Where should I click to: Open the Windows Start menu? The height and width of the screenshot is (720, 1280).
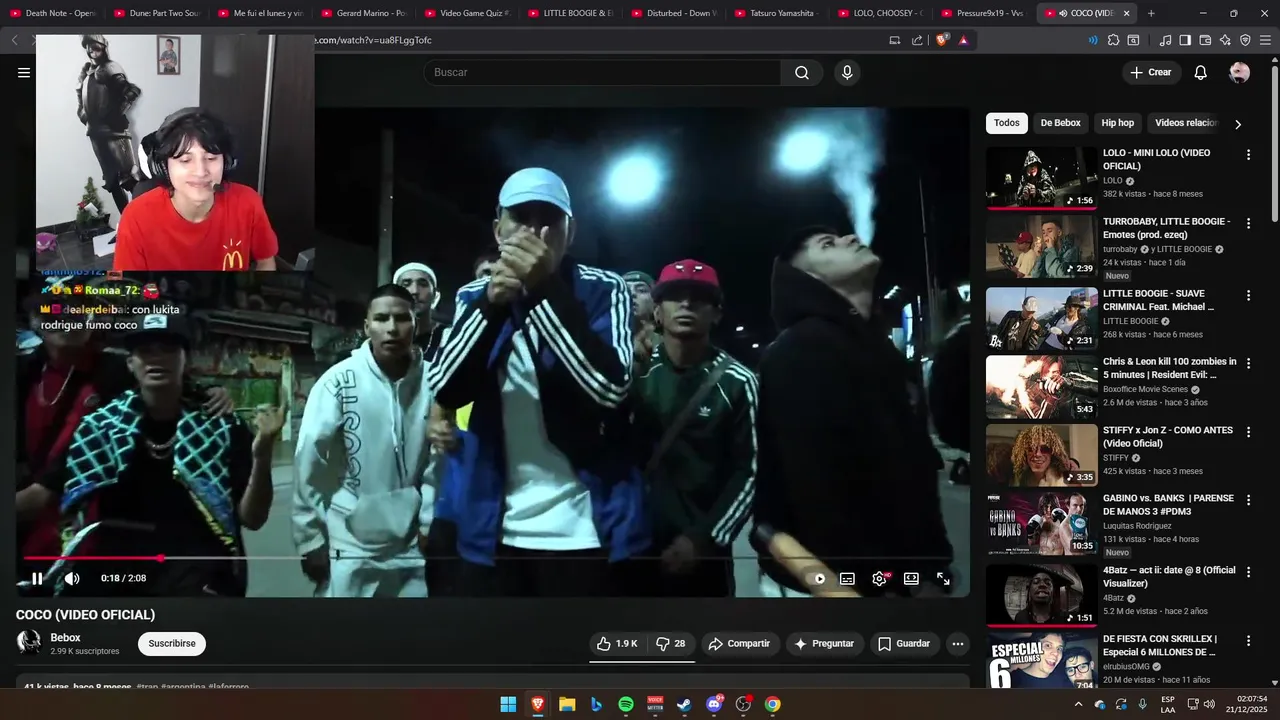pyautogui.click(x=508, y=704)
